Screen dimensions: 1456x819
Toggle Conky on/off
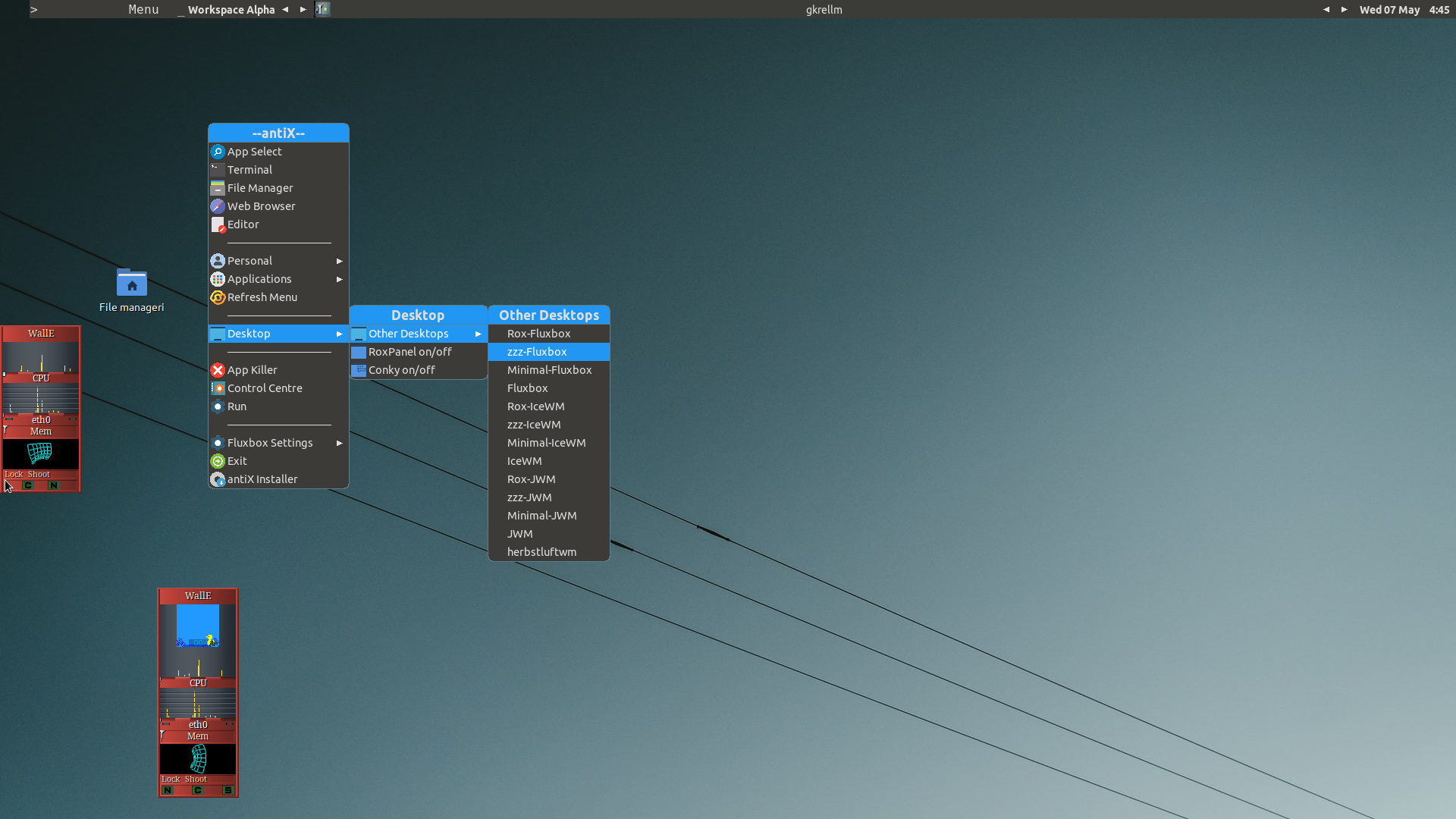[x=401, y=370]
